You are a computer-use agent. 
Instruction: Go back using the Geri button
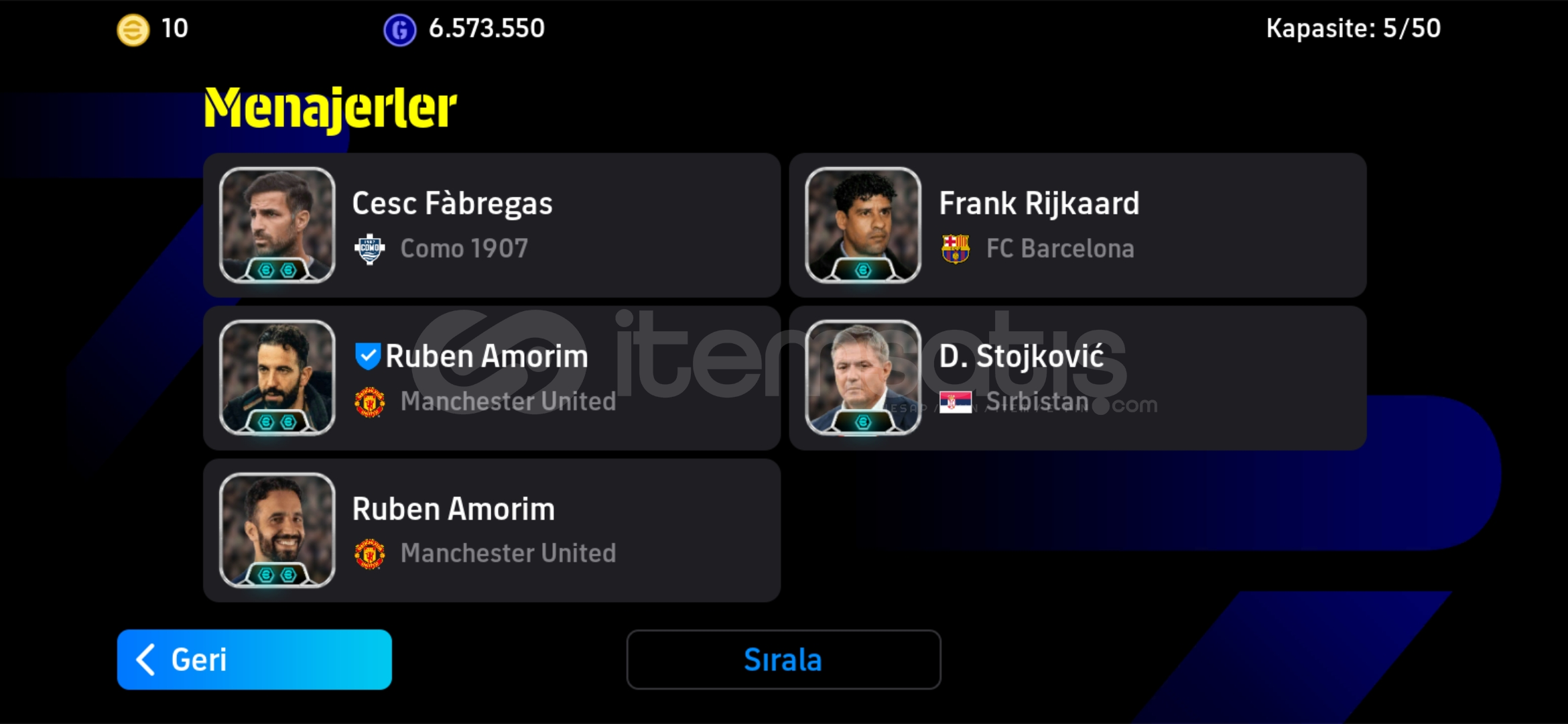tap(254, 660)
